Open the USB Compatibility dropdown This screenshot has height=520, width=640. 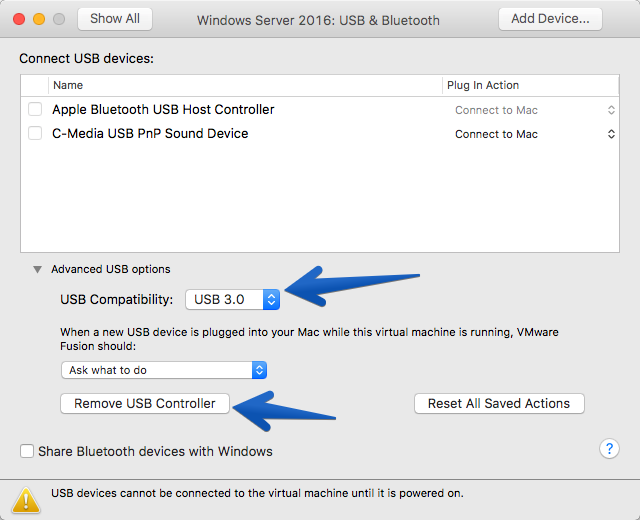point(232,300)
